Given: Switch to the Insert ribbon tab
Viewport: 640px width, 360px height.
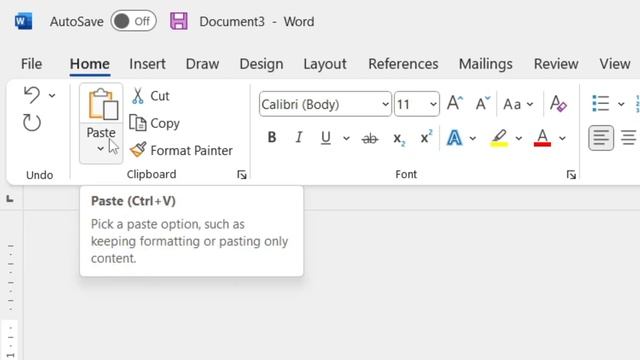Looking at the screenshot, I should (147, 64).
